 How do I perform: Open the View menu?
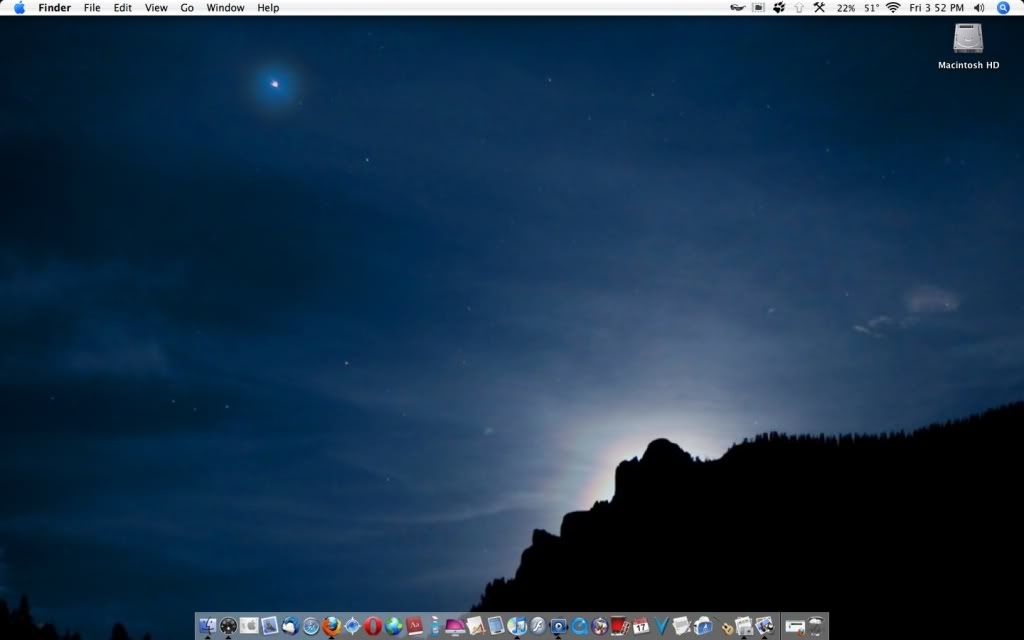(x=156, y=8)
